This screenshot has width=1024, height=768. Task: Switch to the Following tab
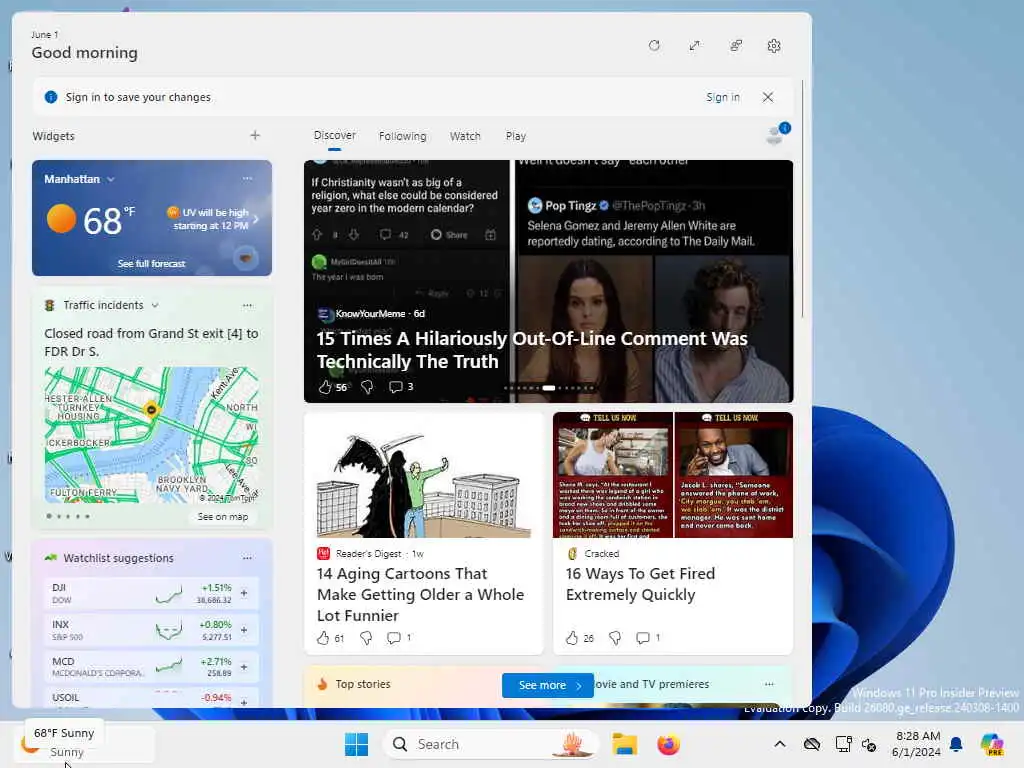click(402, 136)
